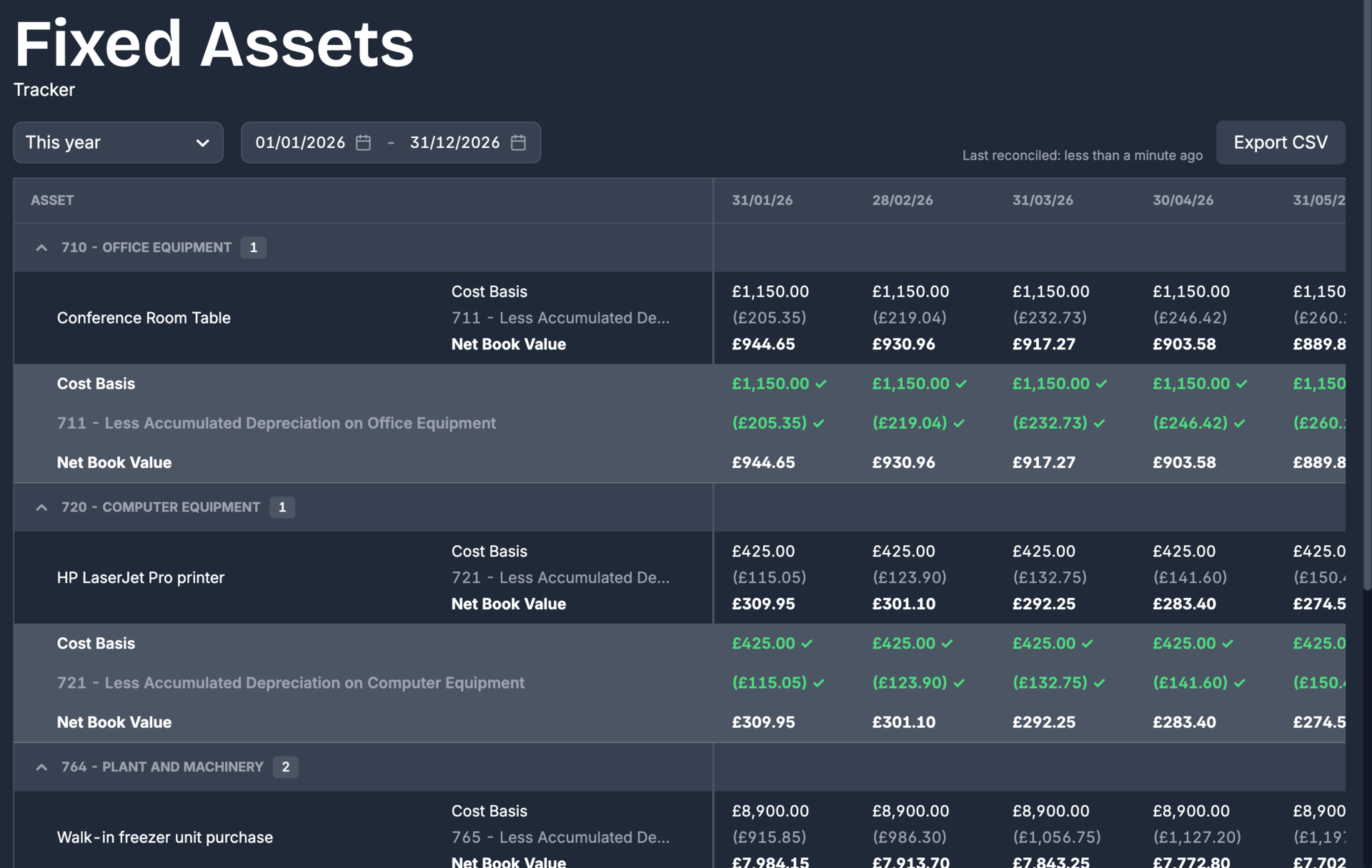This screenshot has height=868, width=1372.
Task: Click the 28/02/26 column header
Action: tap(902, 200)
